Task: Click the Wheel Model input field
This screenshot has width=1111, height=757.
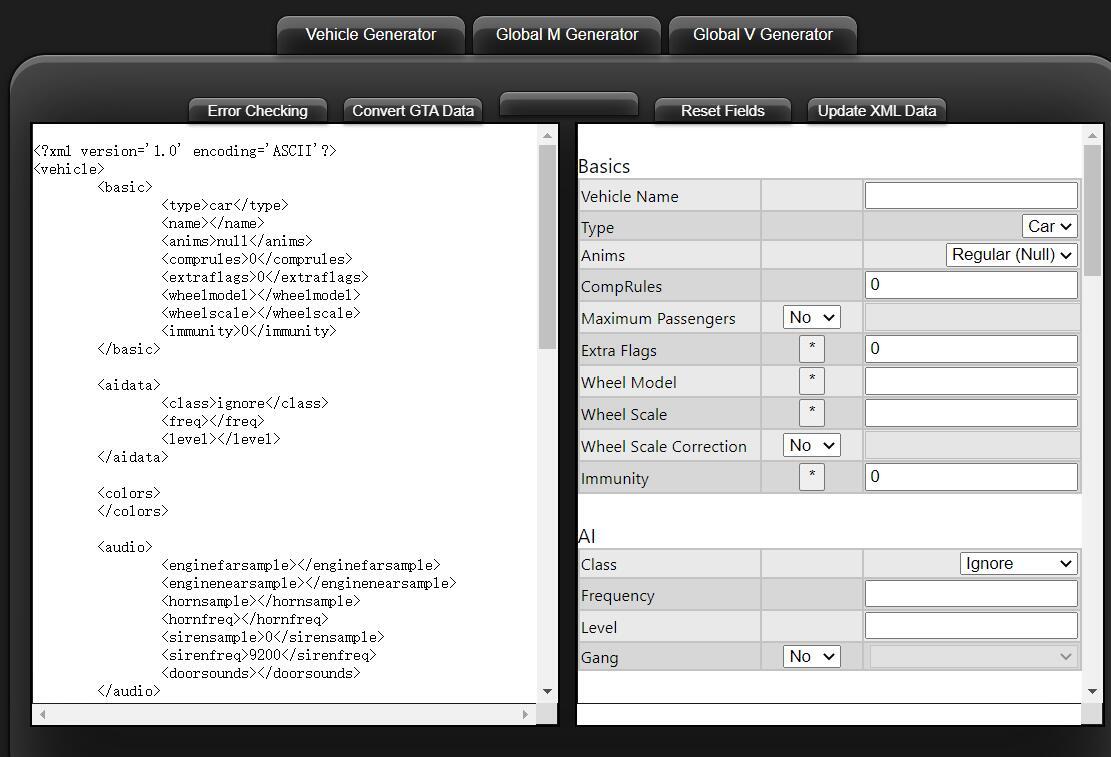Action: coord(971,381)
